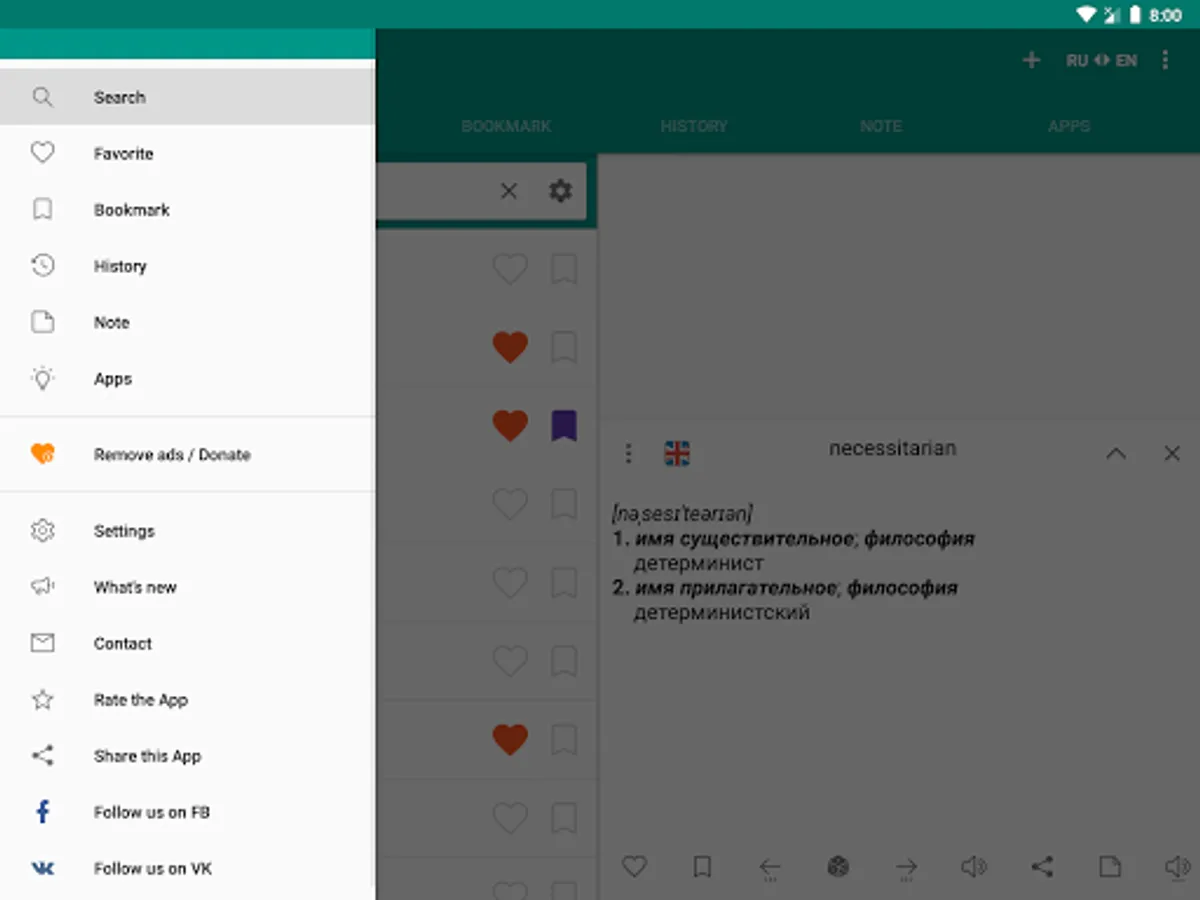Check the battery status icon
Viewport: 1200px width, 900px height.
tap(1135, 14)
